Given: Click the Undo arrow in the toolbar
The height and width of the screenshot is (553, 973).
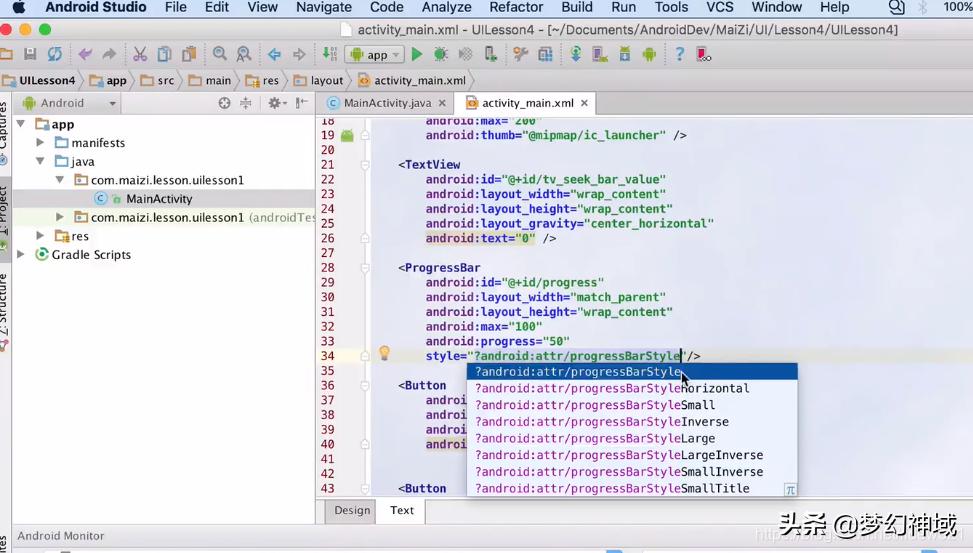Looking at the screenshot, I should tap(85, 54).
